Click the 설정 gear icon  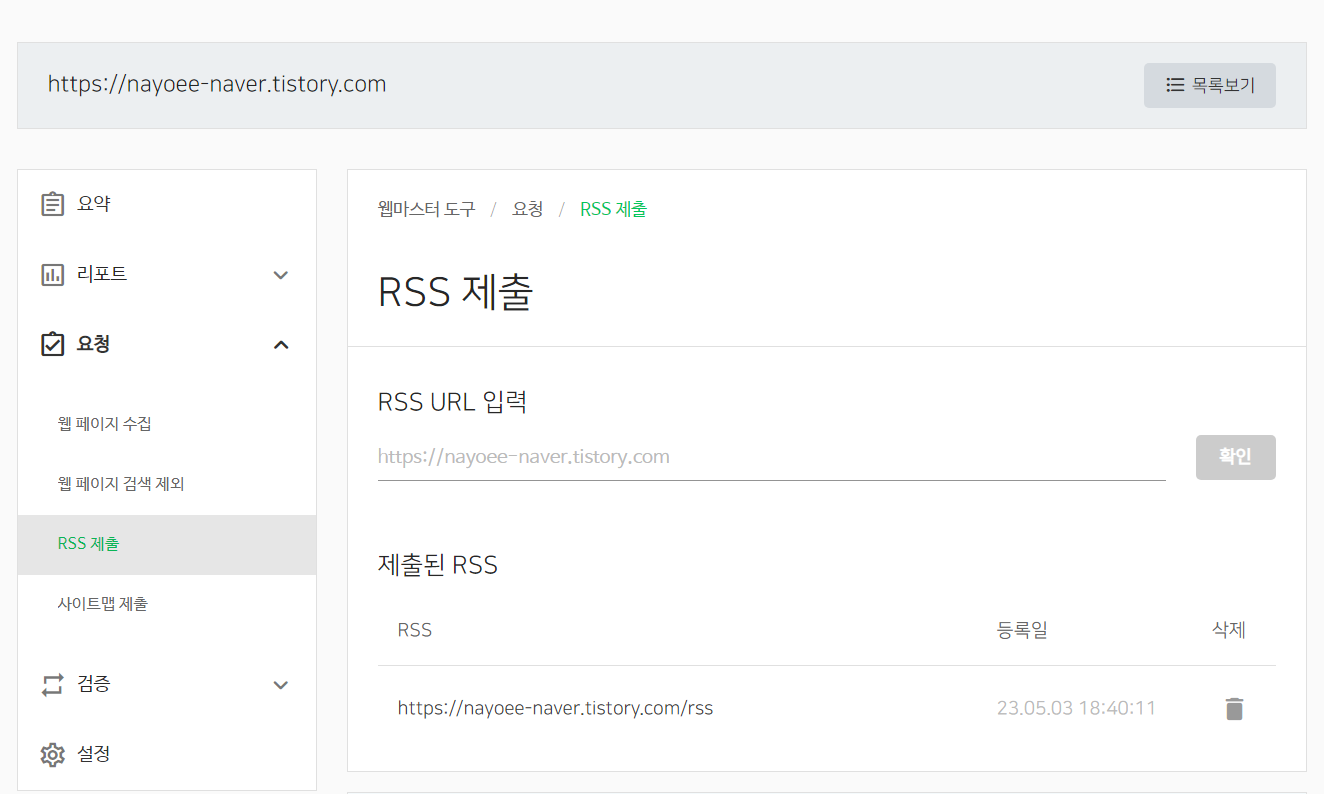(52, 754)
